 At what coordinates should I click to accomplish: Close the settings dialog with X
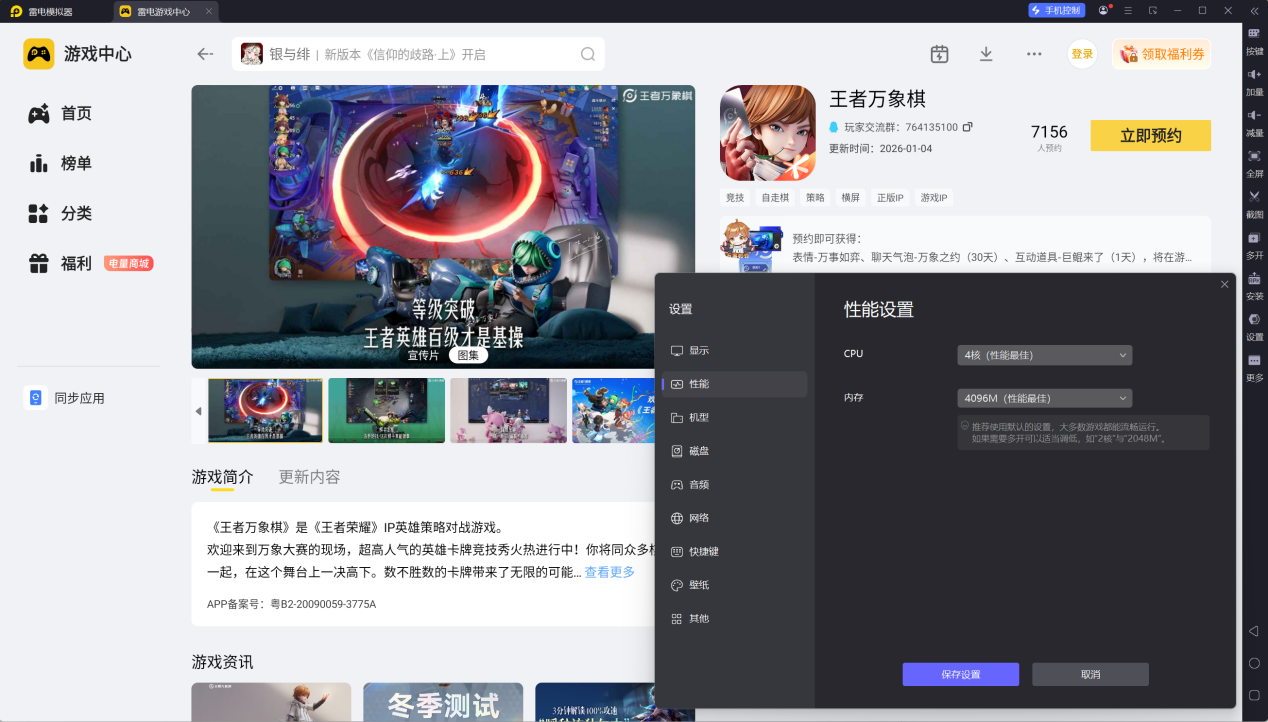tap(1225, 285)
